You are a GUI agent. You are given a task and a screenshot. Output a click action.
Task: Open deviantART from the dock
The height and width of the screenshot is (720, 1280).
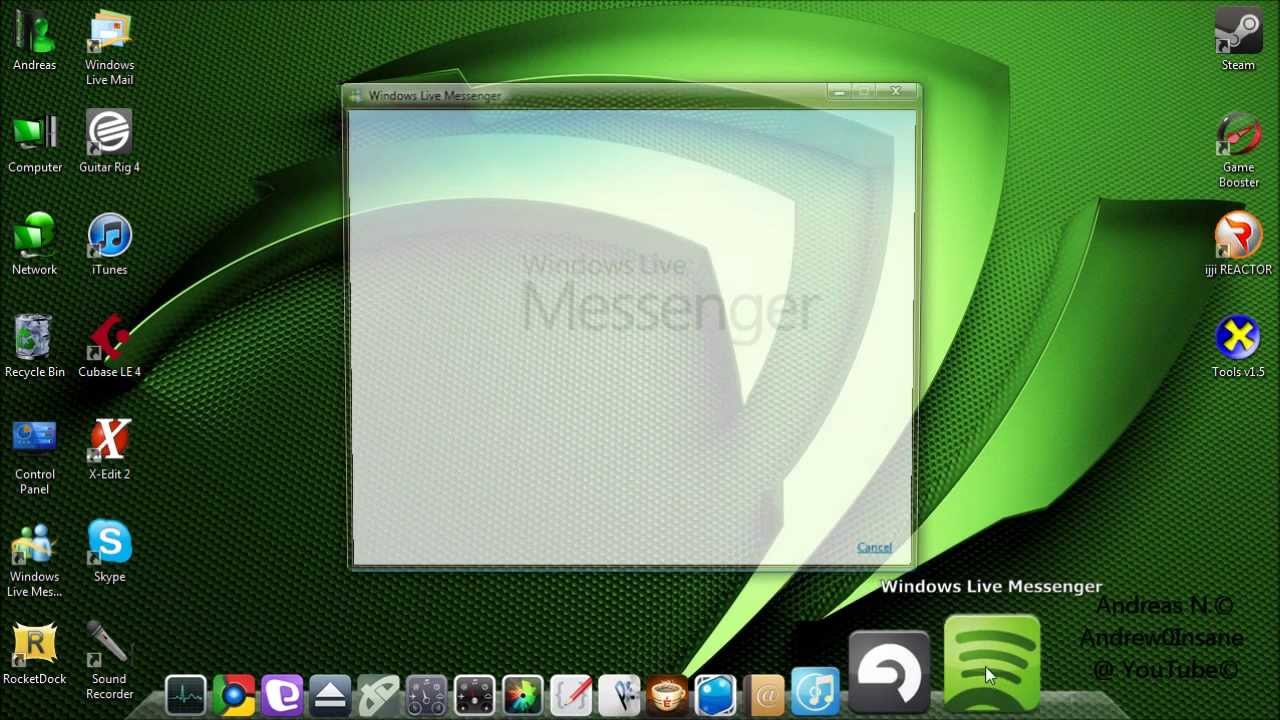tap(283, 694)
